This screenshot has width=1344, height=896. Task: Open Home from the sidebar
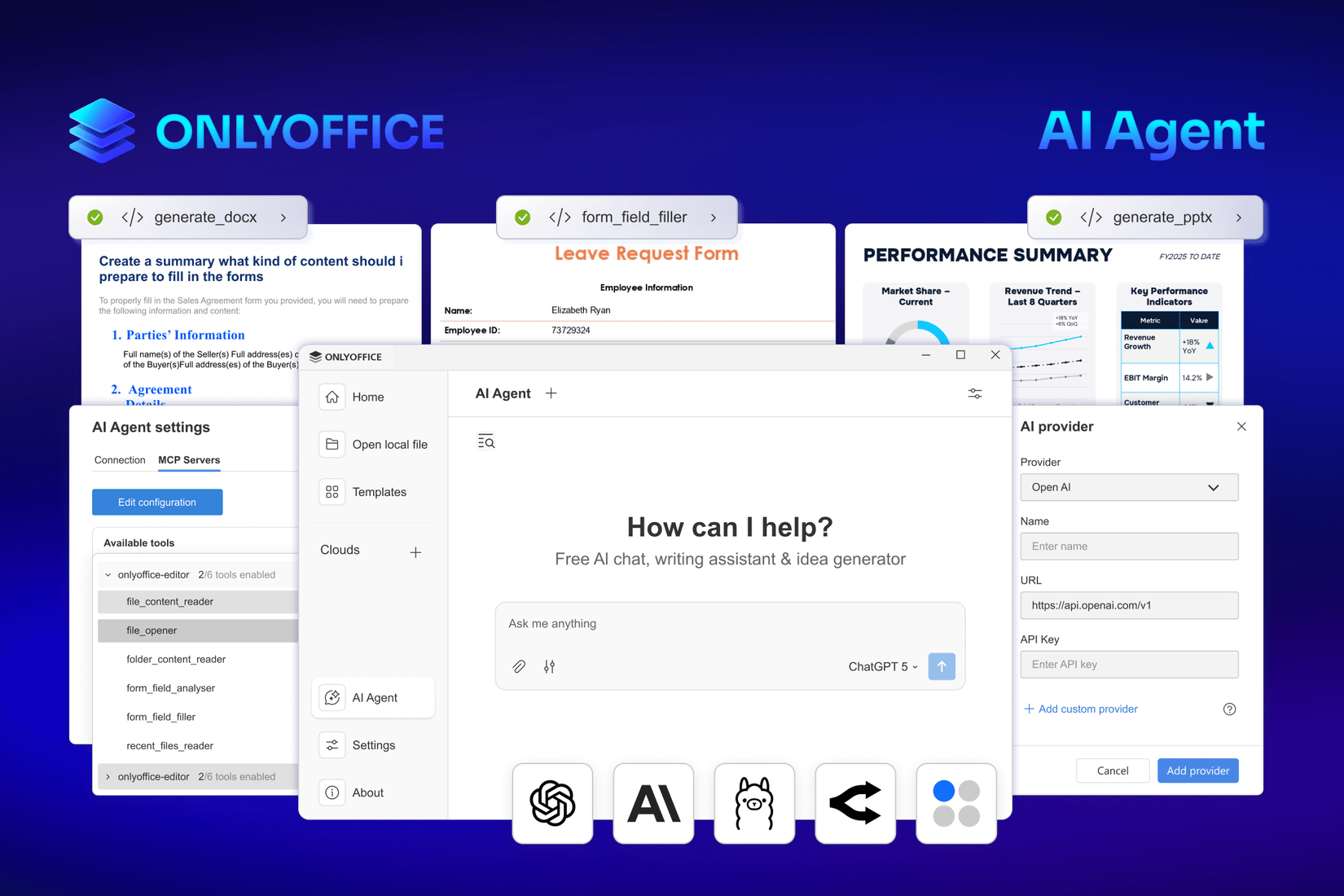[x=368, y=397]
